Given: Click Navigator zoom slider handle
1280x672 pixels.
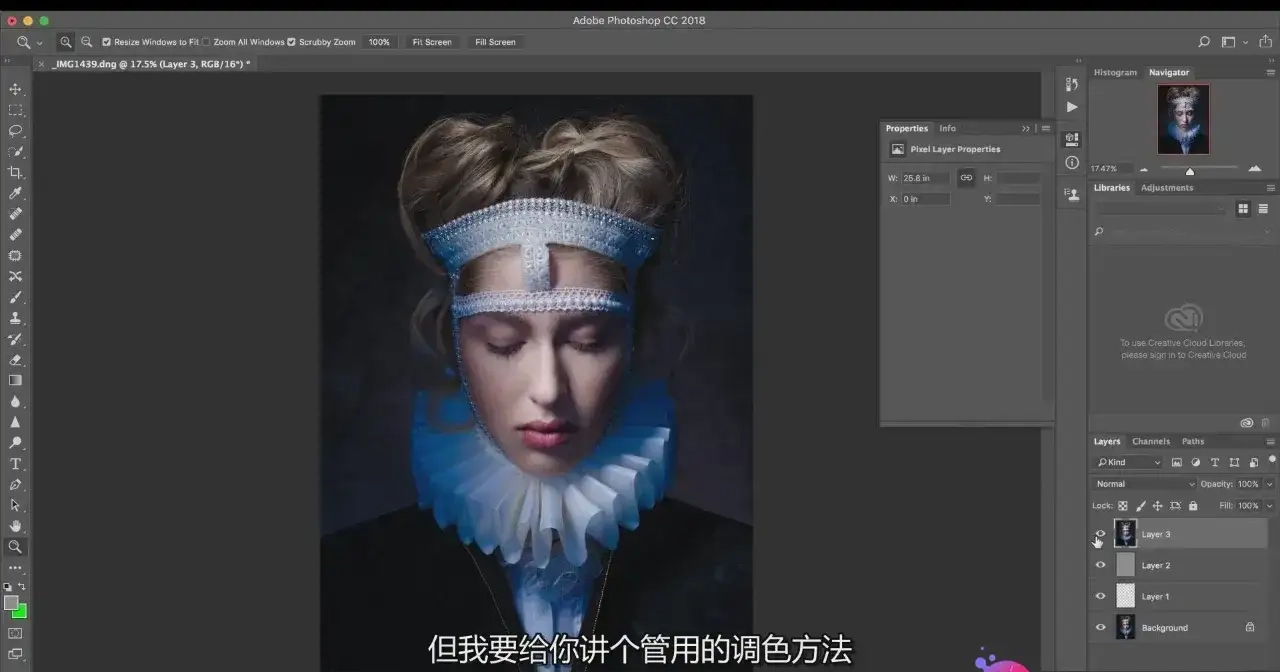Looking at the screenshot, I should tap(1189, 171).
